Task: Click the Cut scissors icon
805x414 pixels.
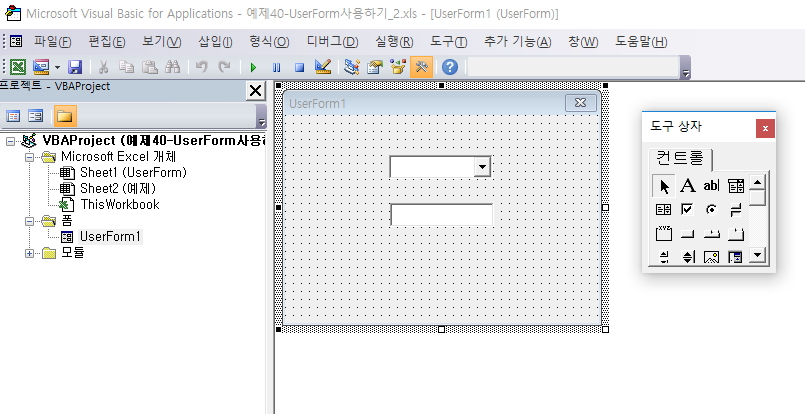Action: click(x=103, y=67)
